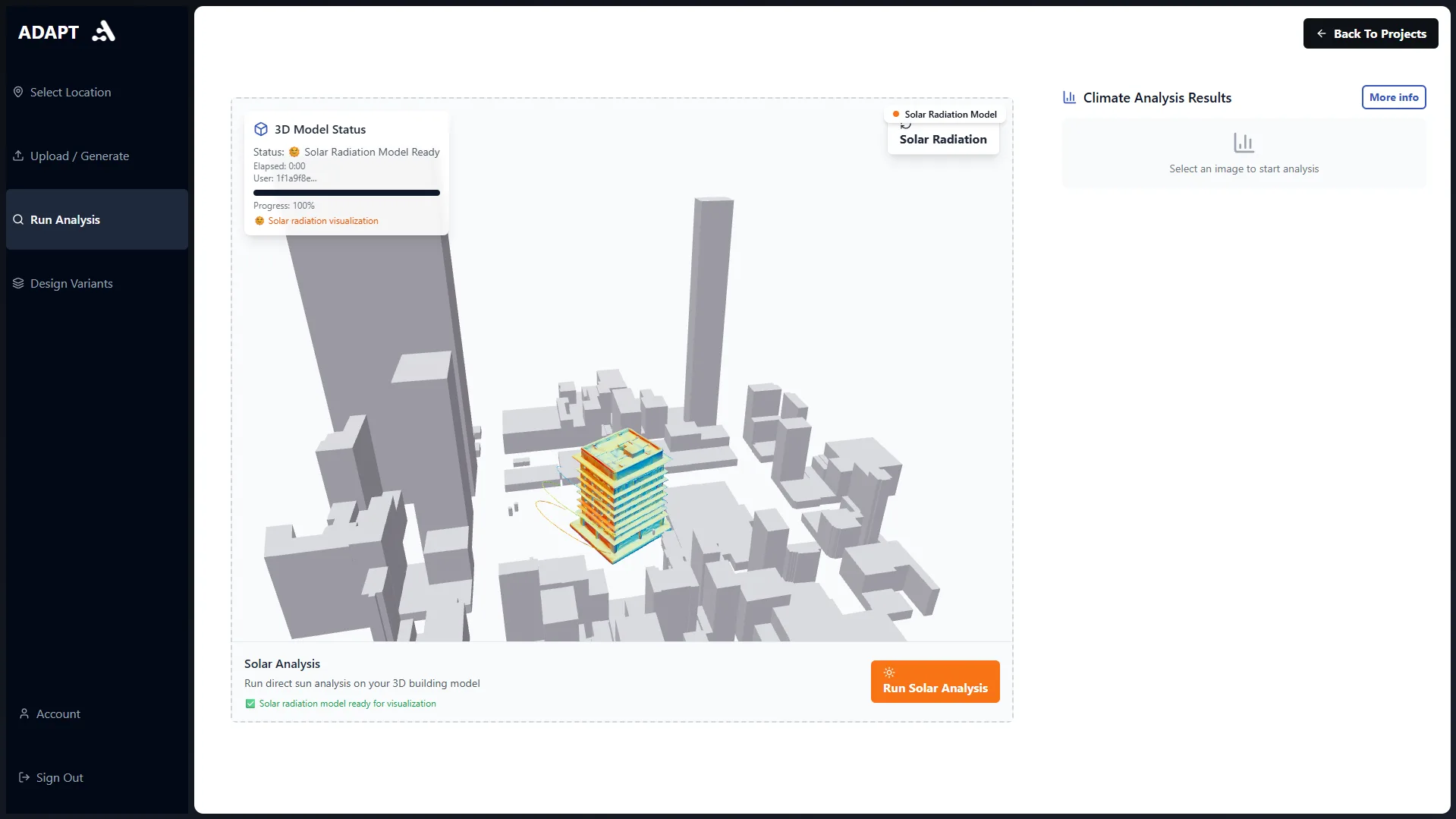Click 'Solar radiation model ready for visualization' text
Screen dimensions: 1456x819
(347, 704)
